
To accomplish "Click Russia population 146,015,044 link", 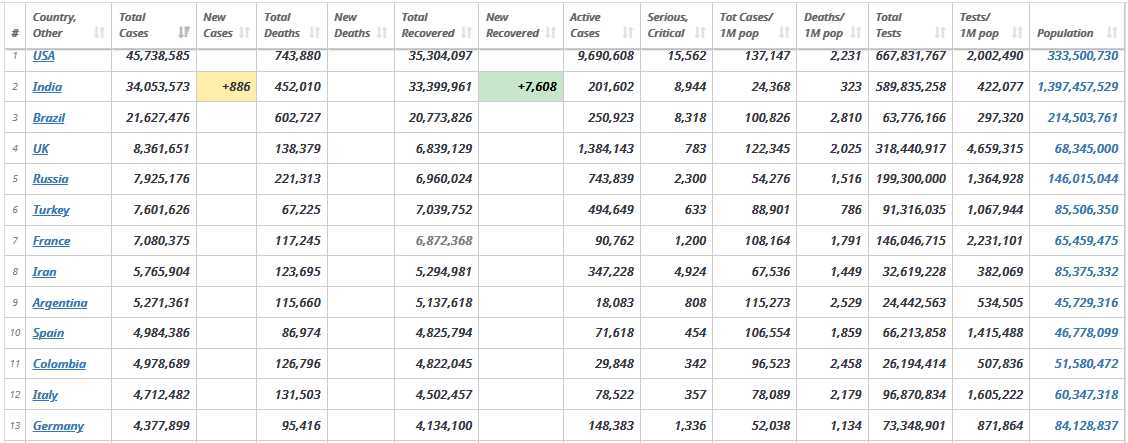I will pyautogui.click(x=1083, y=179).
